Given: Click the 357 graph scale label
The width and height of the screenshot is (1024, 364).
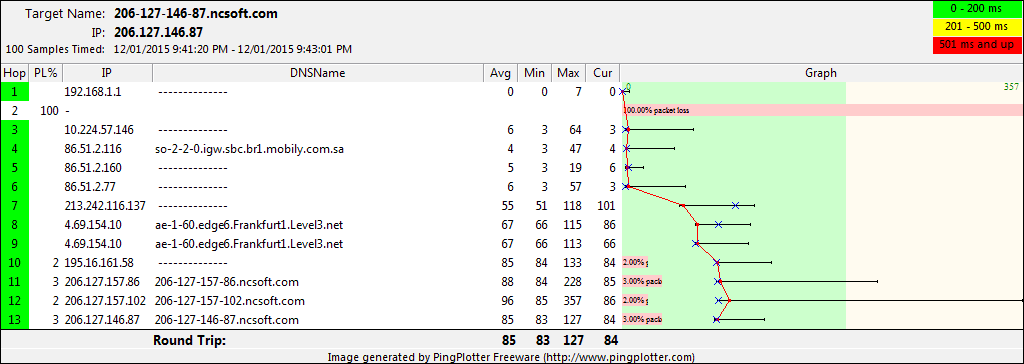Looking at the screenshot, I should [x=1011, y=86].
